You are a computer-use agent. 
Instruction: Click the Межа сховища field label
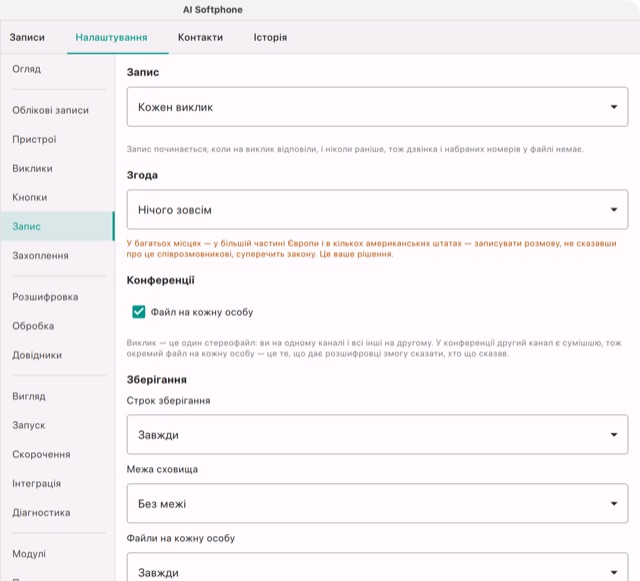[x=162, y=469]
